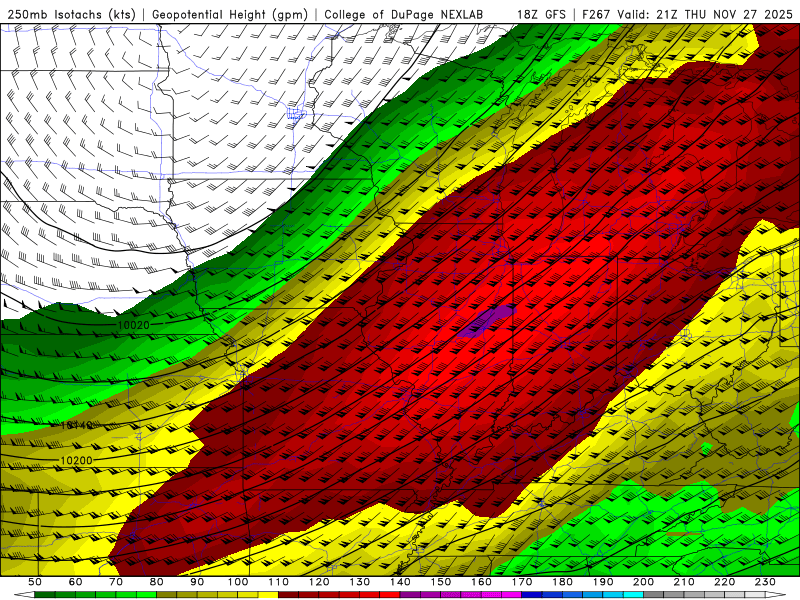Click the 50 knot label on the color scale
Image resolution: width=800 pixels, height=600 pixels.
35,582
